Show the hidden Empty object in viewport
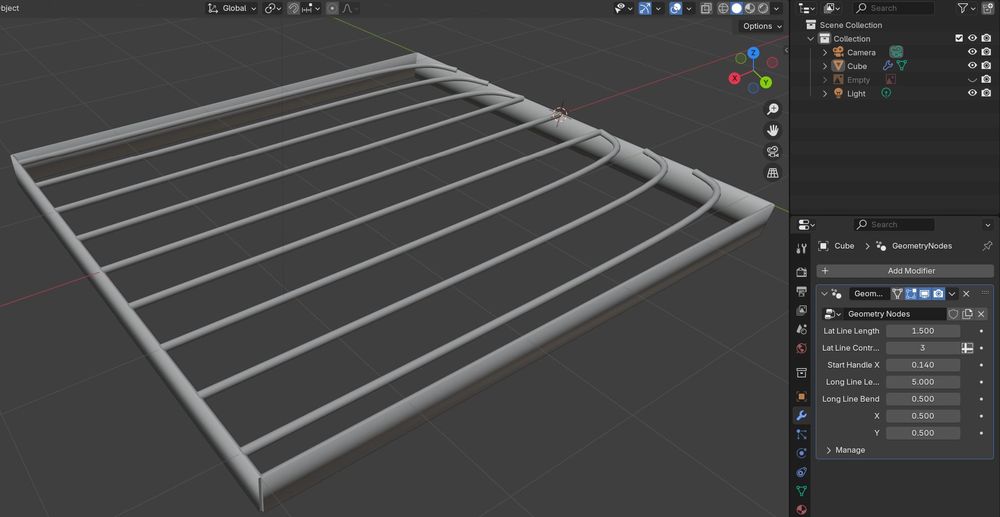The width and height of the screenshot is (1000, 517). coord(973,80)
